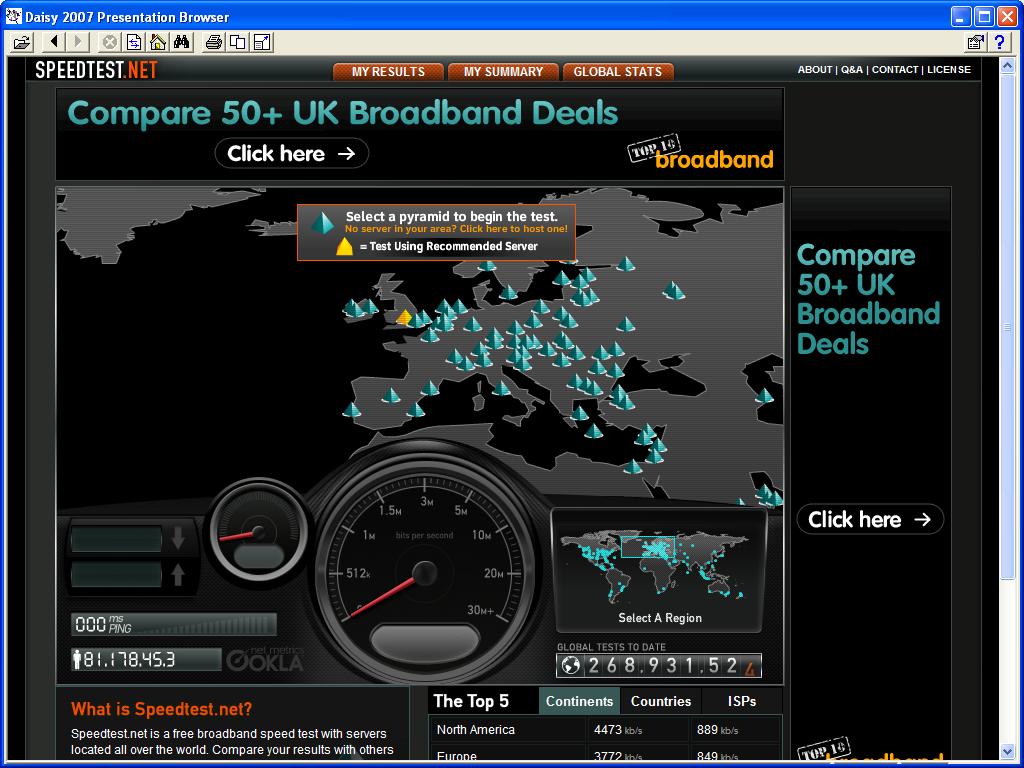Switch Top 5 to Continents tab
This screenshot has width=1024, height=768.
(579, 701)
